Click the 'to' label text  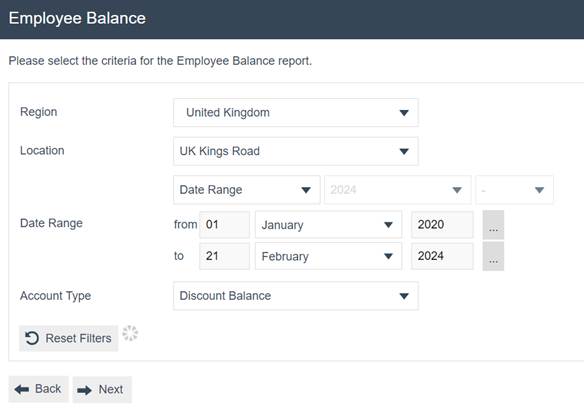tap(179, 256)
